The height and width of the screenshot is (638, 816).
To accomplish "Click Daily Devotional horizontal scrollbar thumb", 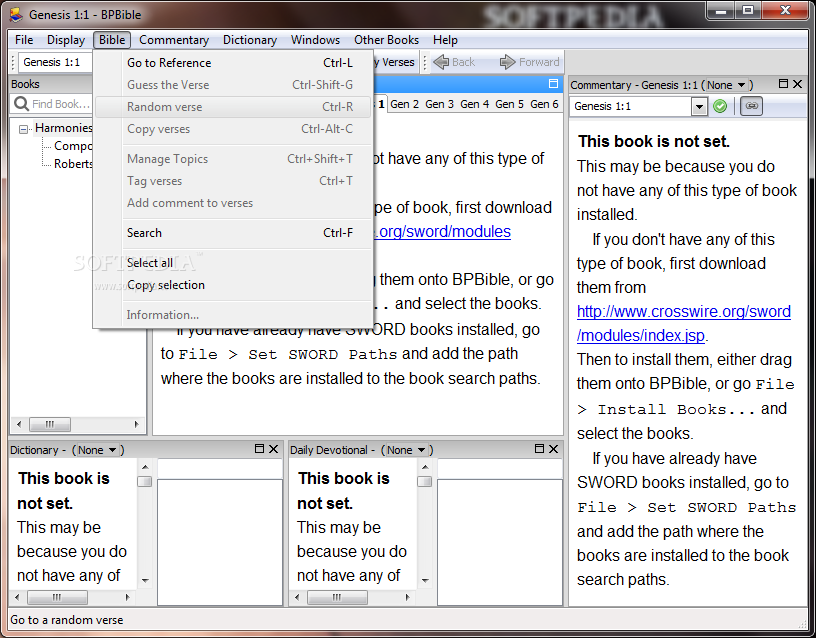I will (x=337, y=597).
